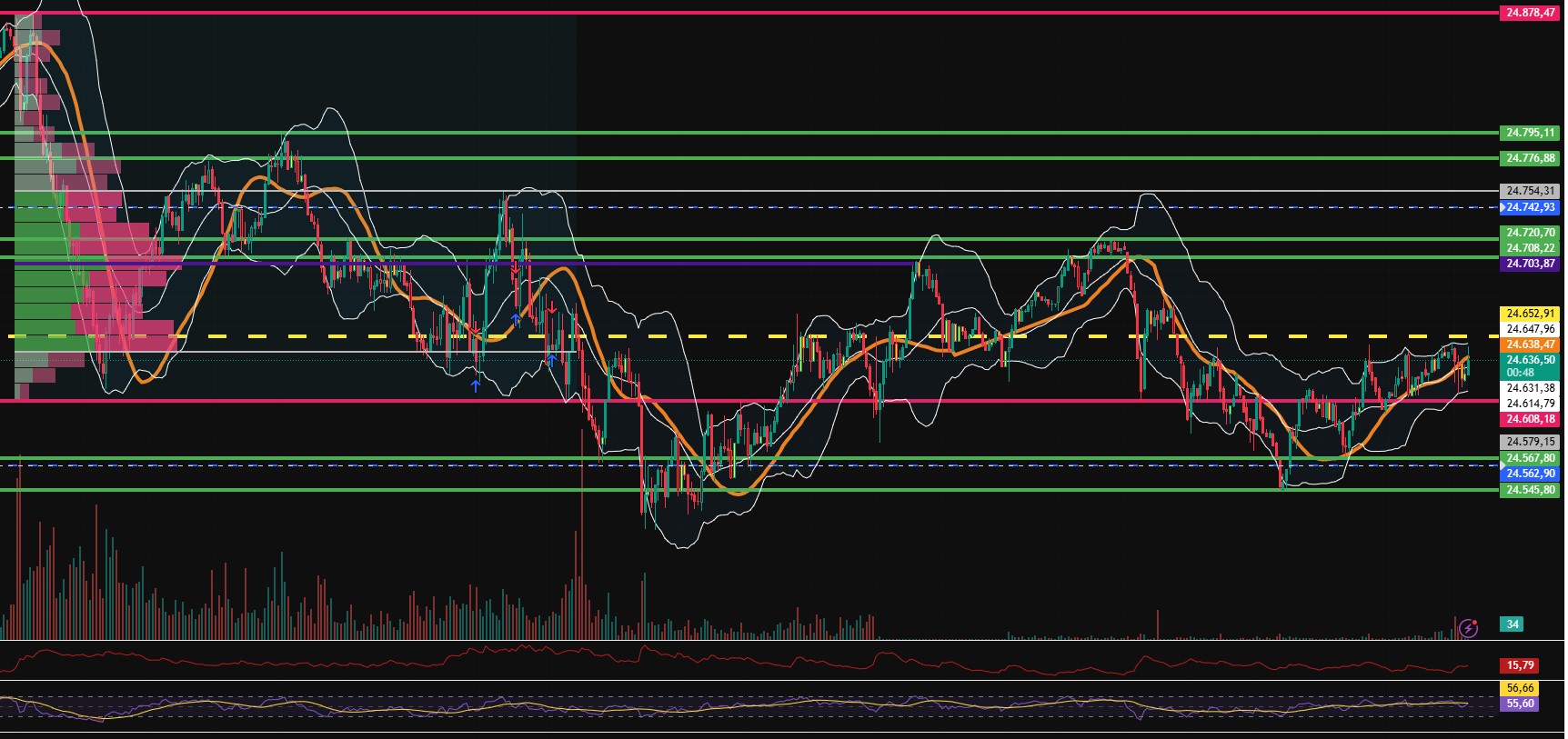Select the orange 24.638,47 moving average label

pos(1530,345)
